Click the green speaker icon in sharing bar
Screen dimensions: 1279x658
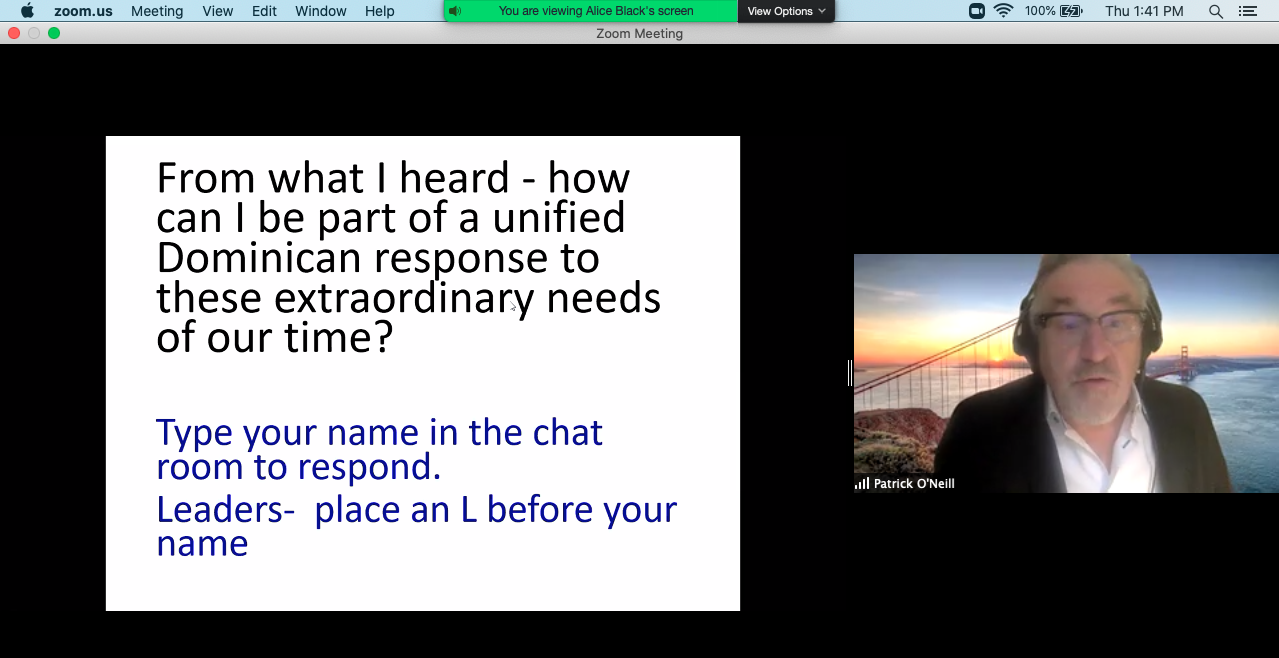(x=455, y=11)
